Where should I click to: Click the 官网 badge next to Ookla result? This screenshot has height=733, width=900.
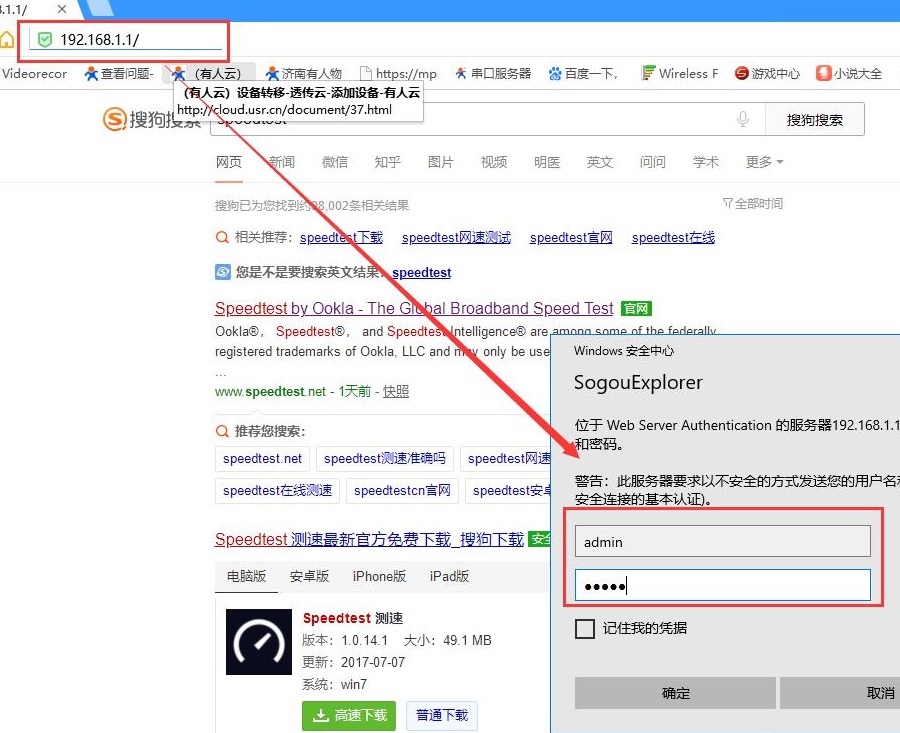(x=635, y=309)
